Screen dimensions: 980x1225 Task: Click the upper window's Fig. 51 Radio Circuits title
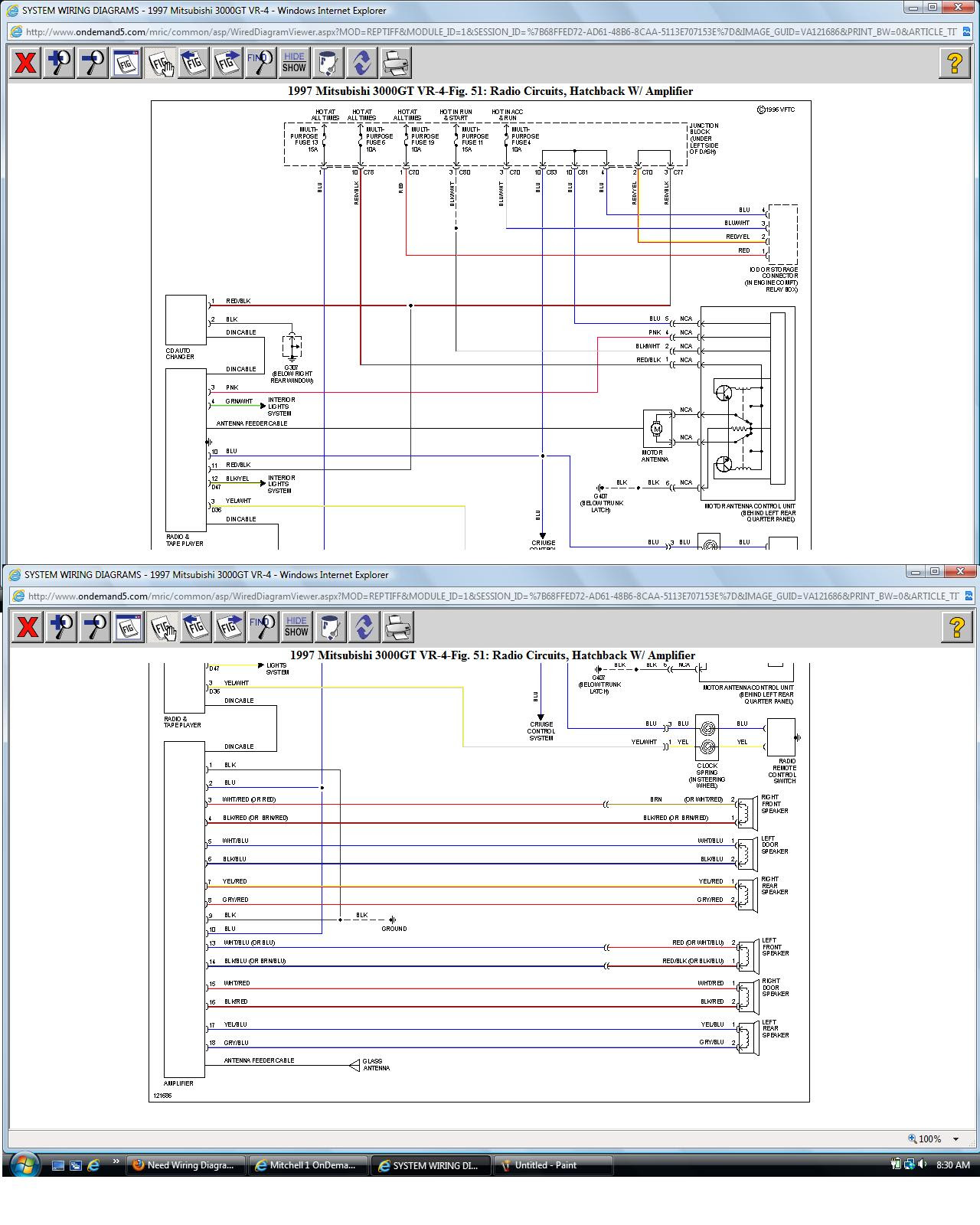(490, 91)
